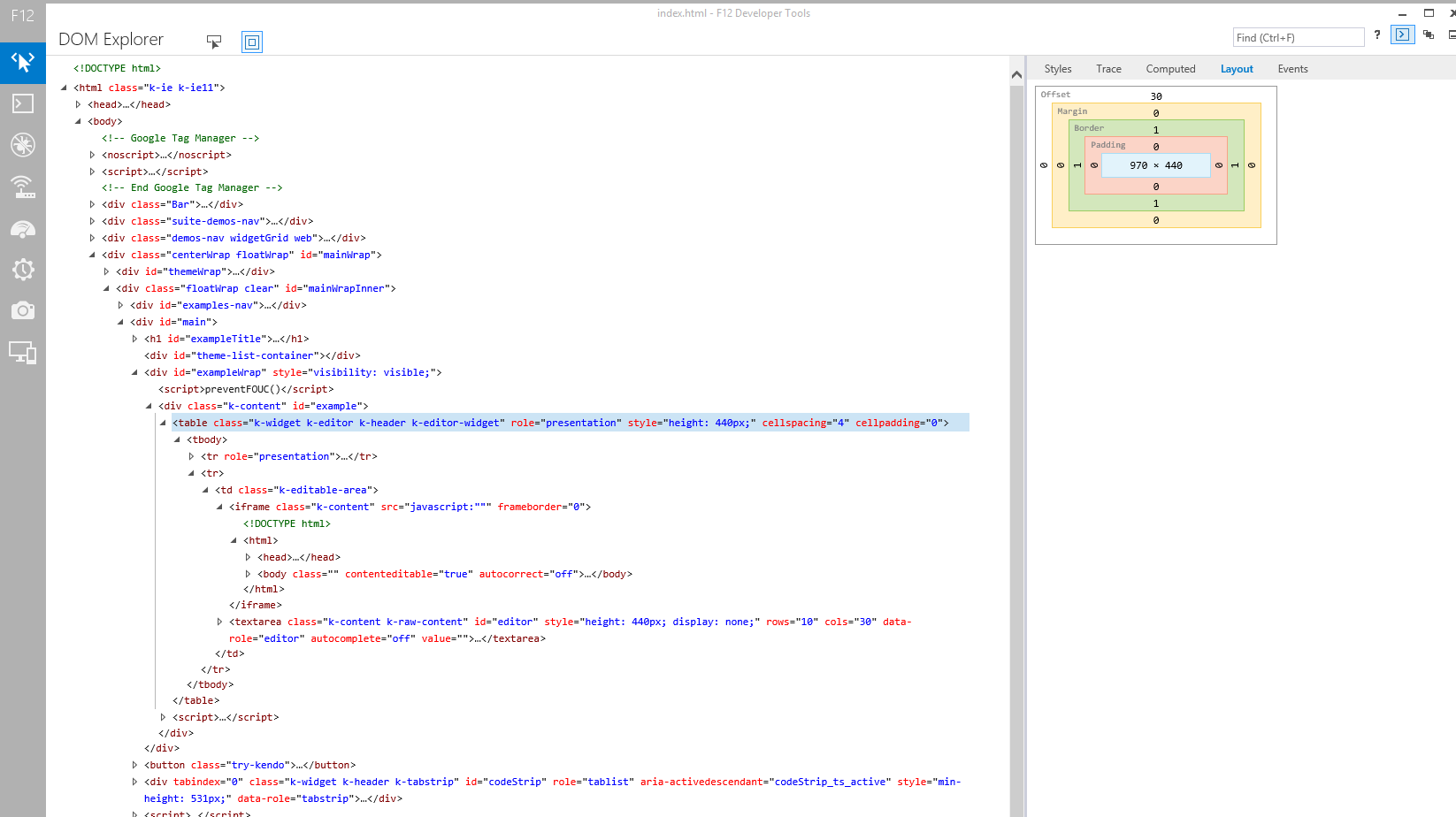Open the DOM Explorer tool in sidebar
This screenshot has width=1456, height=817.
point(23,62)
